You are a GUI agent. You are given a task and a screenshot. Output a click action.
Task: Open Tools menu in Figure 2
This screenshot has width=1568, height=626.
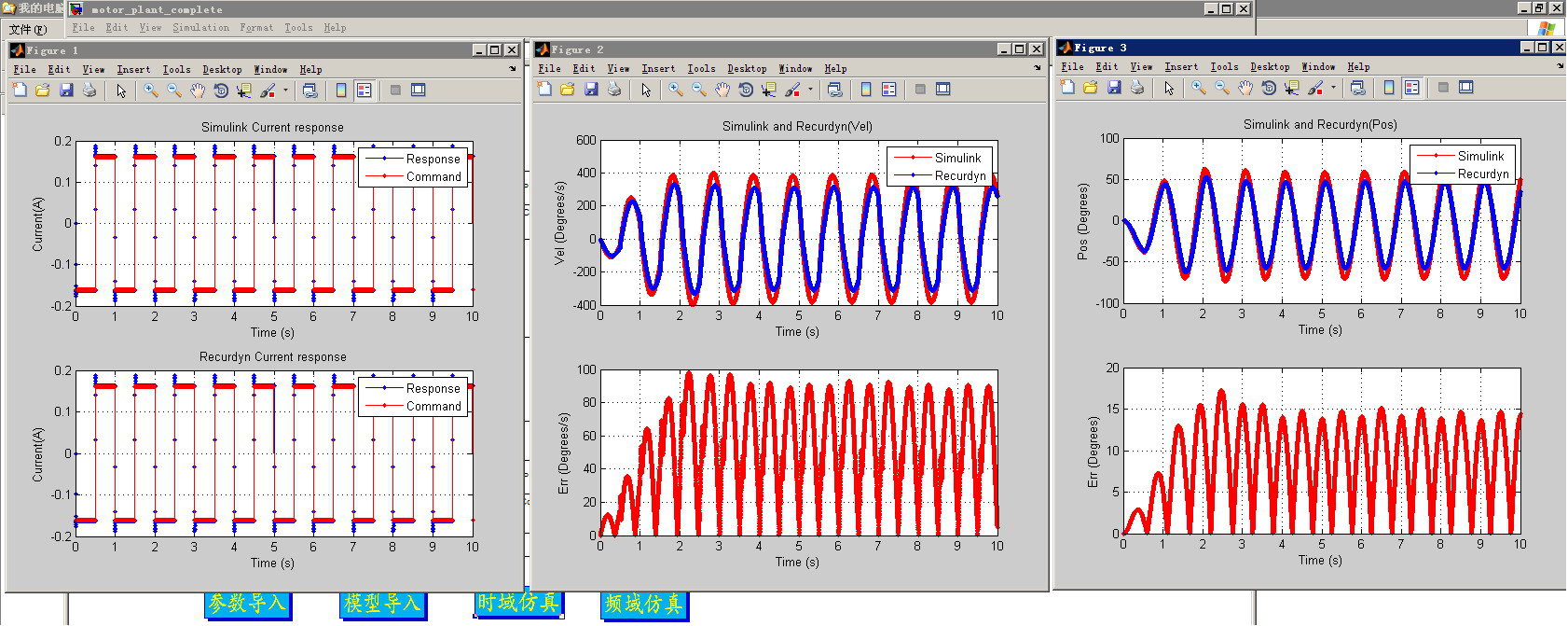click(701, 68)
